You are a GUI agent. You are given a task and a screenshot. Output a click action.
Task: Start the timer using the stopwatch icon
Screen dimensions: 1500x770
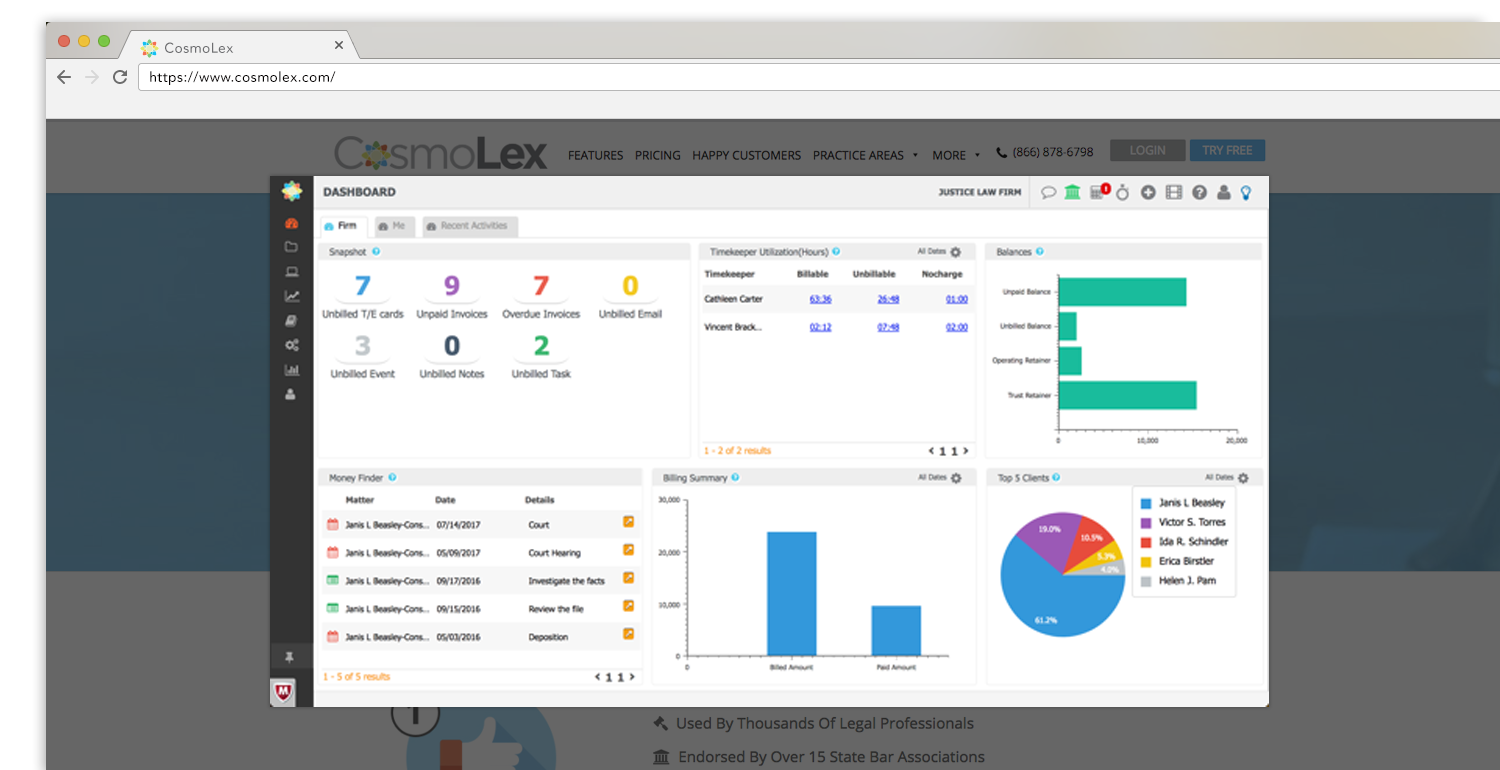tap(1123, 192)
